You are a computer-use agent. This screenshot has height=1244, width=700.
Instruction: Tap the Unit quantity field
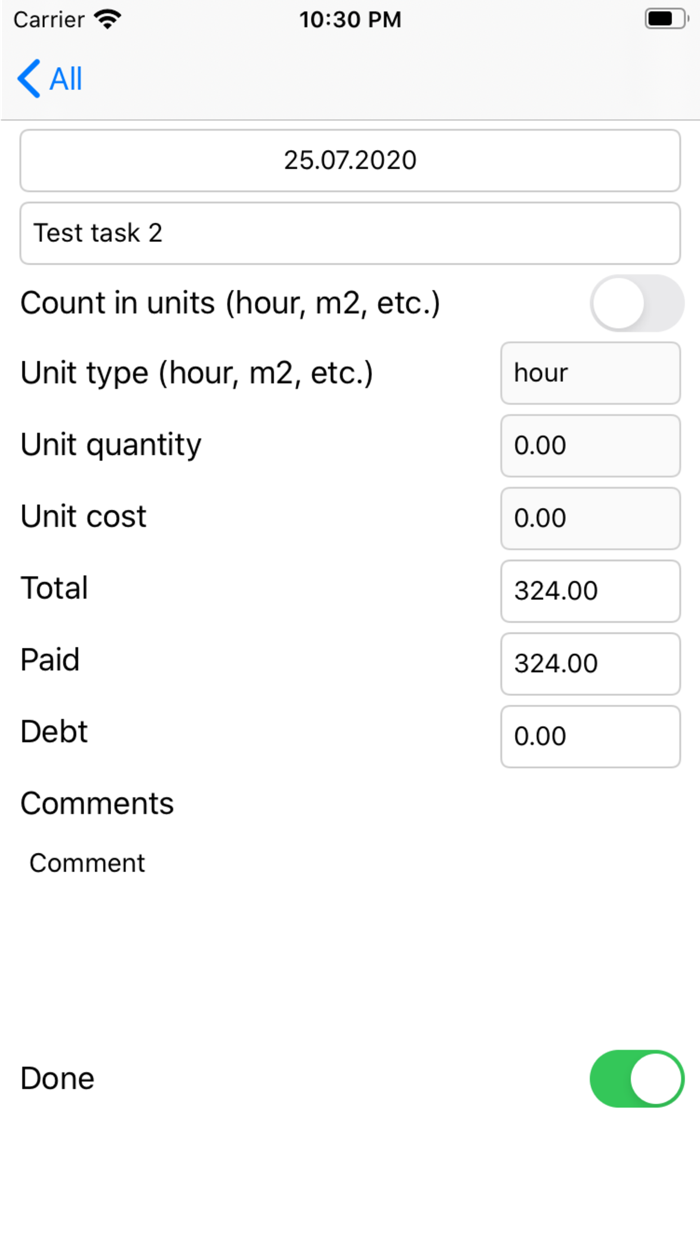(x=590, y=445)
